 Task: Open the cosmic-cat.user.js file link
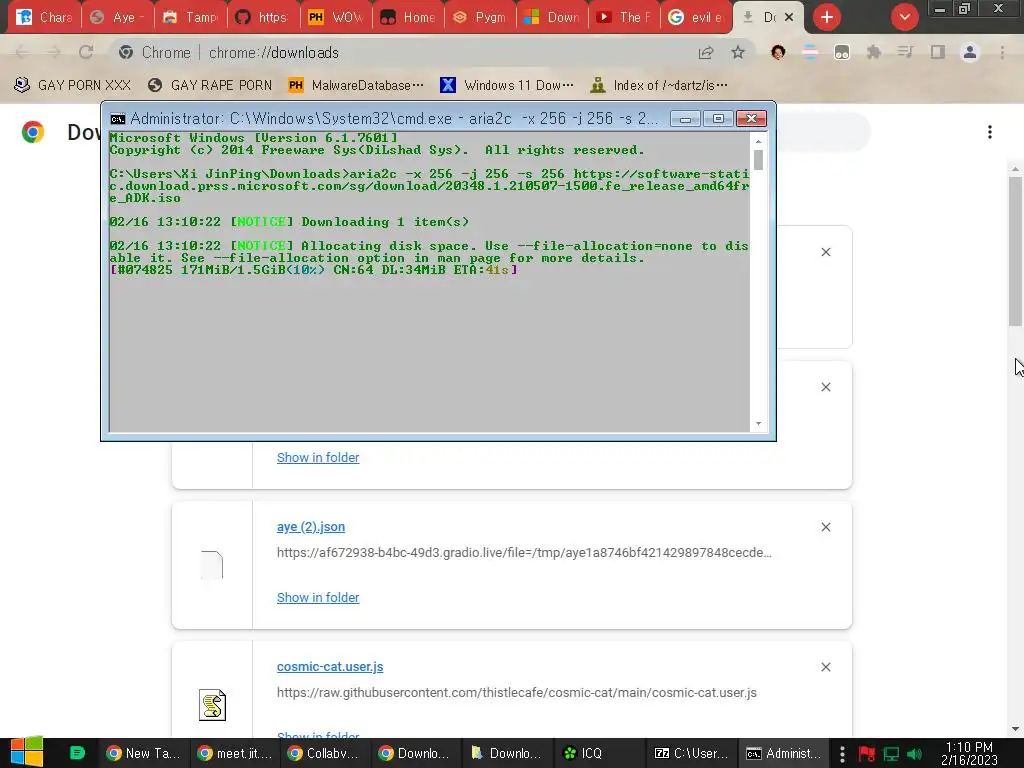[330, 667]
